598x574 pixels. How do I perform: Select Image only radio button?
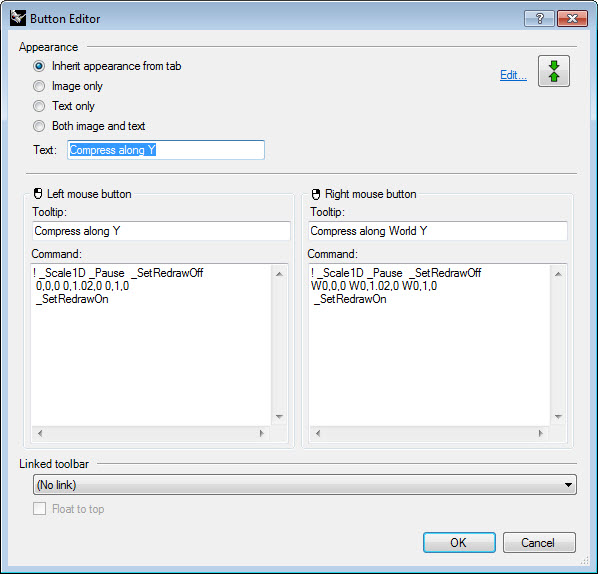pyautogui.click(x=39, y=86)
